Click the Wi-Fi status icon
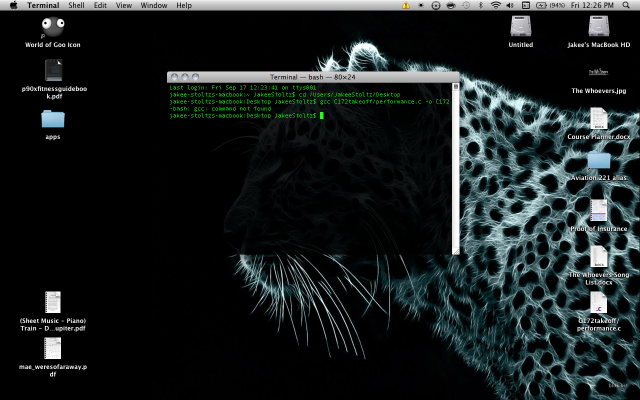The width and height of the screenshot is (640, 400). click(x=495, y=6)
